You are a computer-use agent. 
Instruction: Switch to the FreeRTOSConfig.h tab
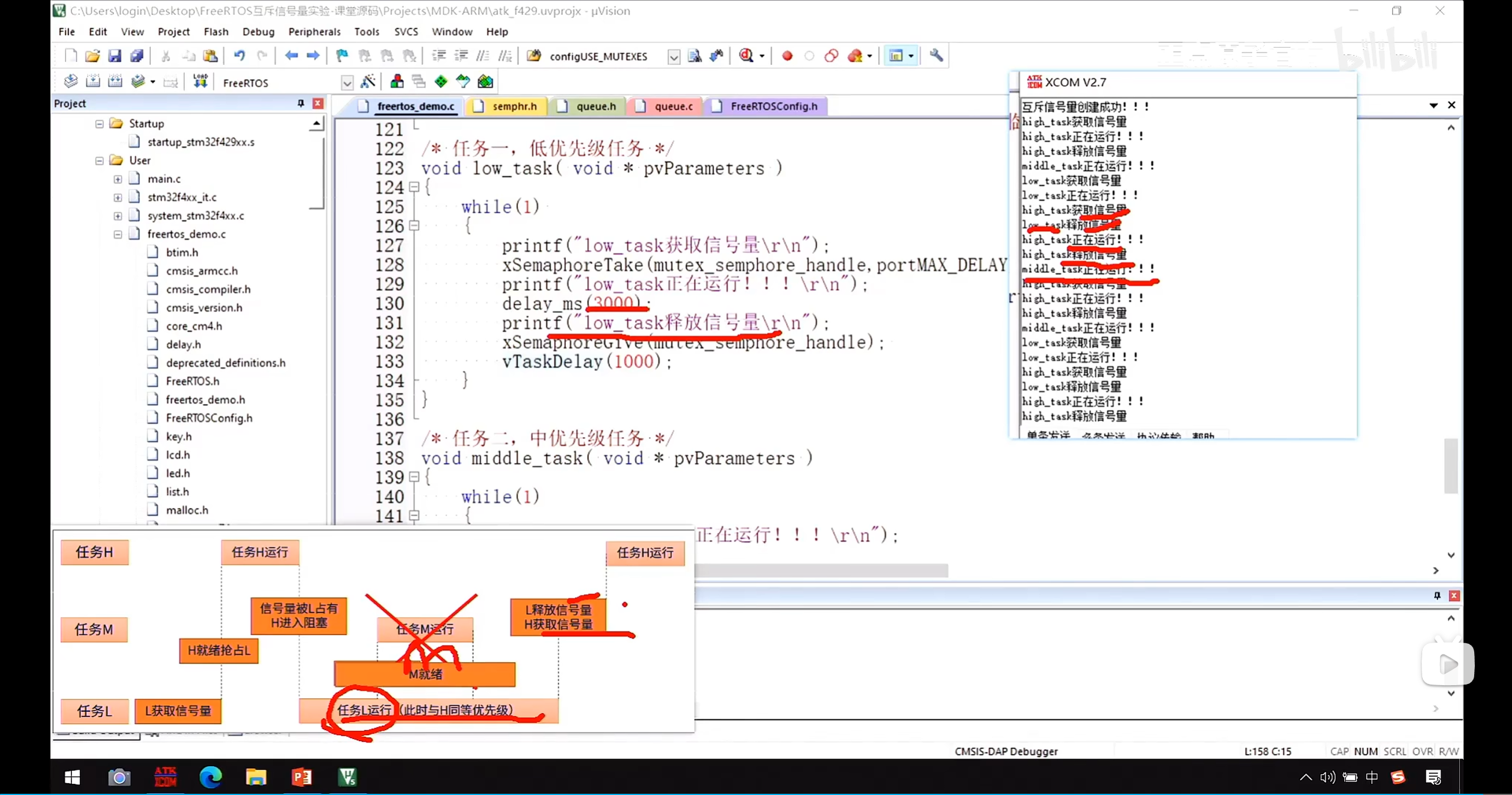tap(773, 106)
